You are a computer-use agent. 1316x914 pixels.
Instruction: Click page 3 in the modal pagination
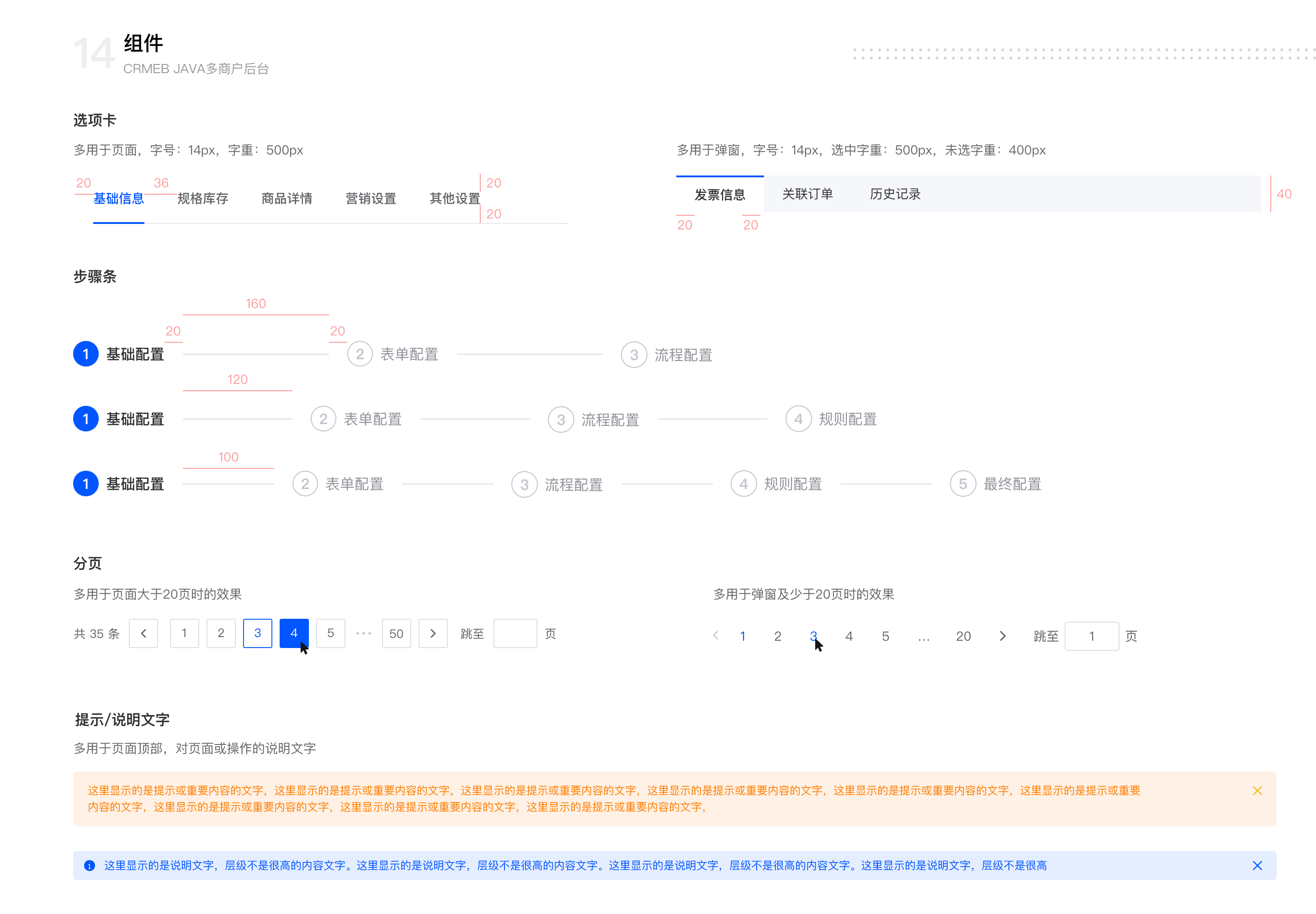813,636
